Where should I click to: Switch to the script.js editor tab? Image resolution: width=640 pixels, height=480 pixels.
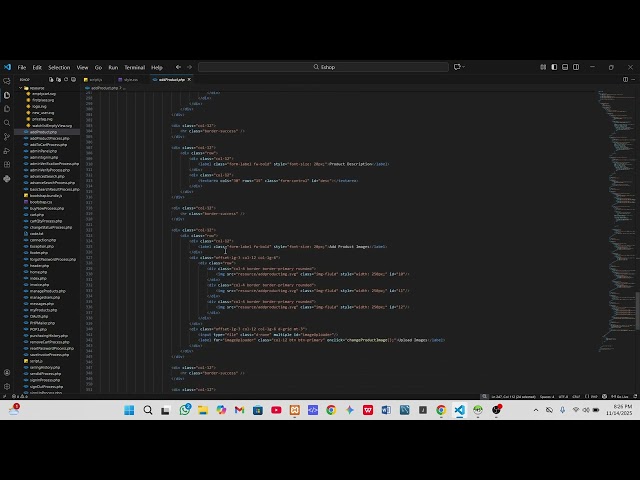[96, 80]
